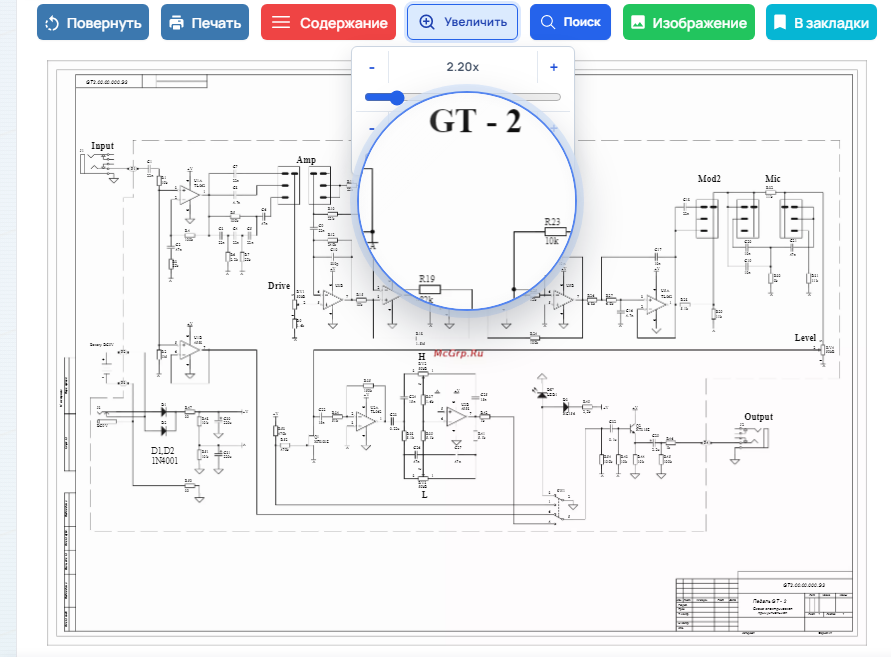
Task: Click the Input label on schematic
Action: (x=102, y=145)
